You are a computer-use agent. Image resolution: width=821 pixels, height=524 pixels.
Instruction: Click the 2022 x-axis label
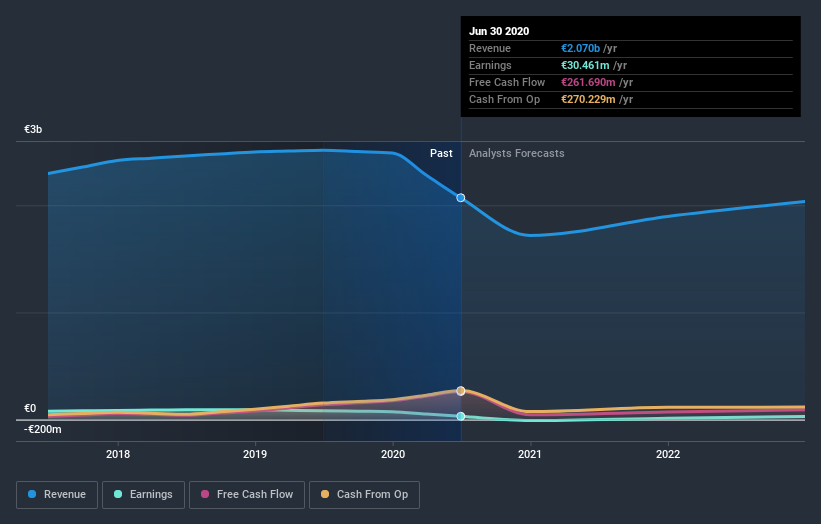click(668, 454)
